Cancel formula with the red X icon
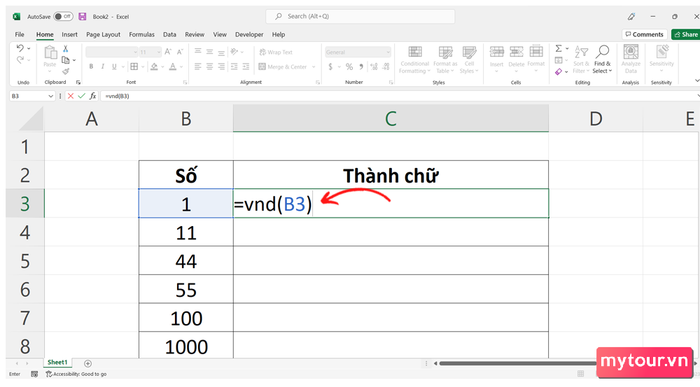The width and height of the screenshot is (700, 387). coord(71,96)
